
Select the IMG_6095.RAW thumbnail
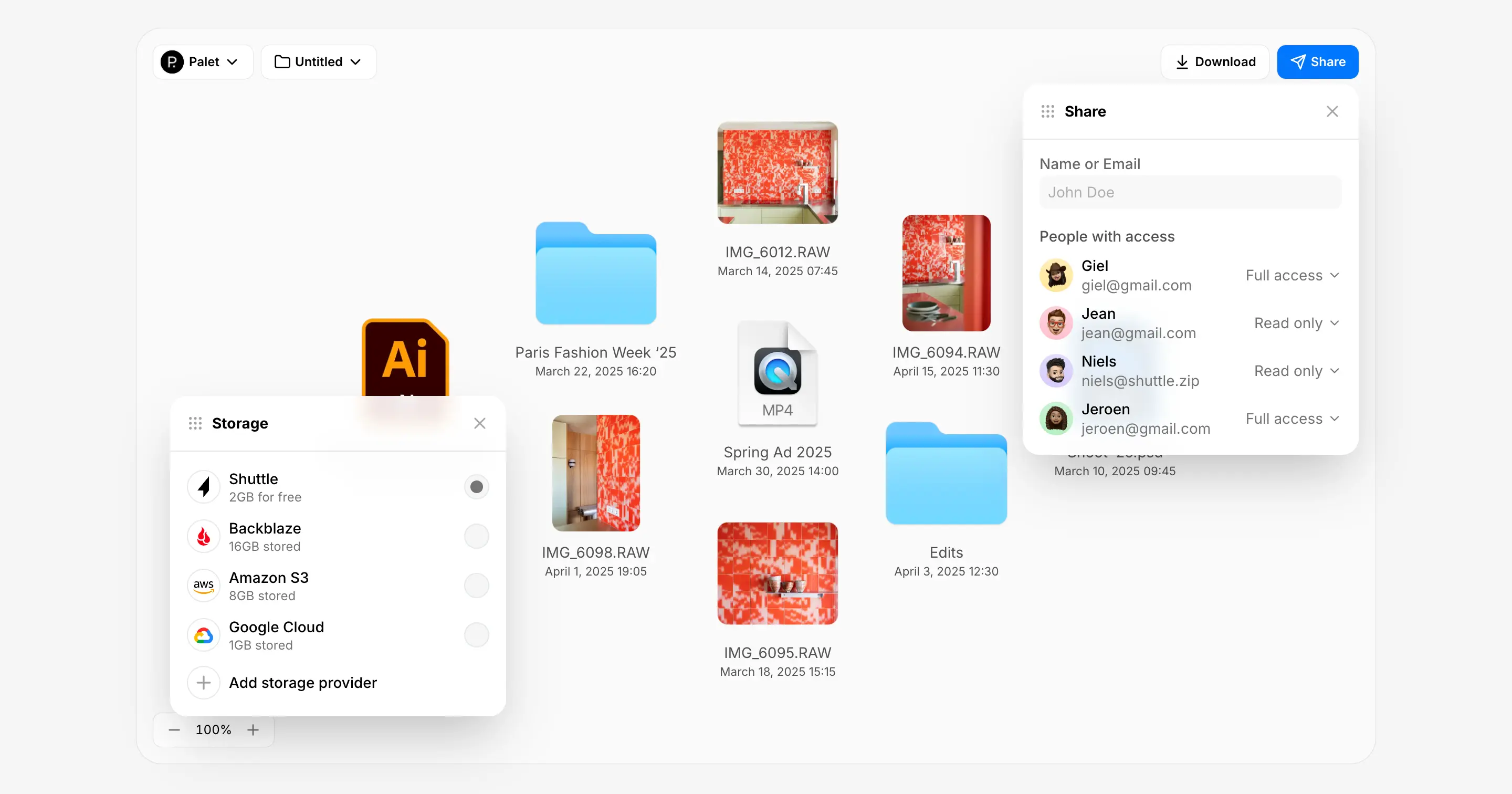point(777,573)
